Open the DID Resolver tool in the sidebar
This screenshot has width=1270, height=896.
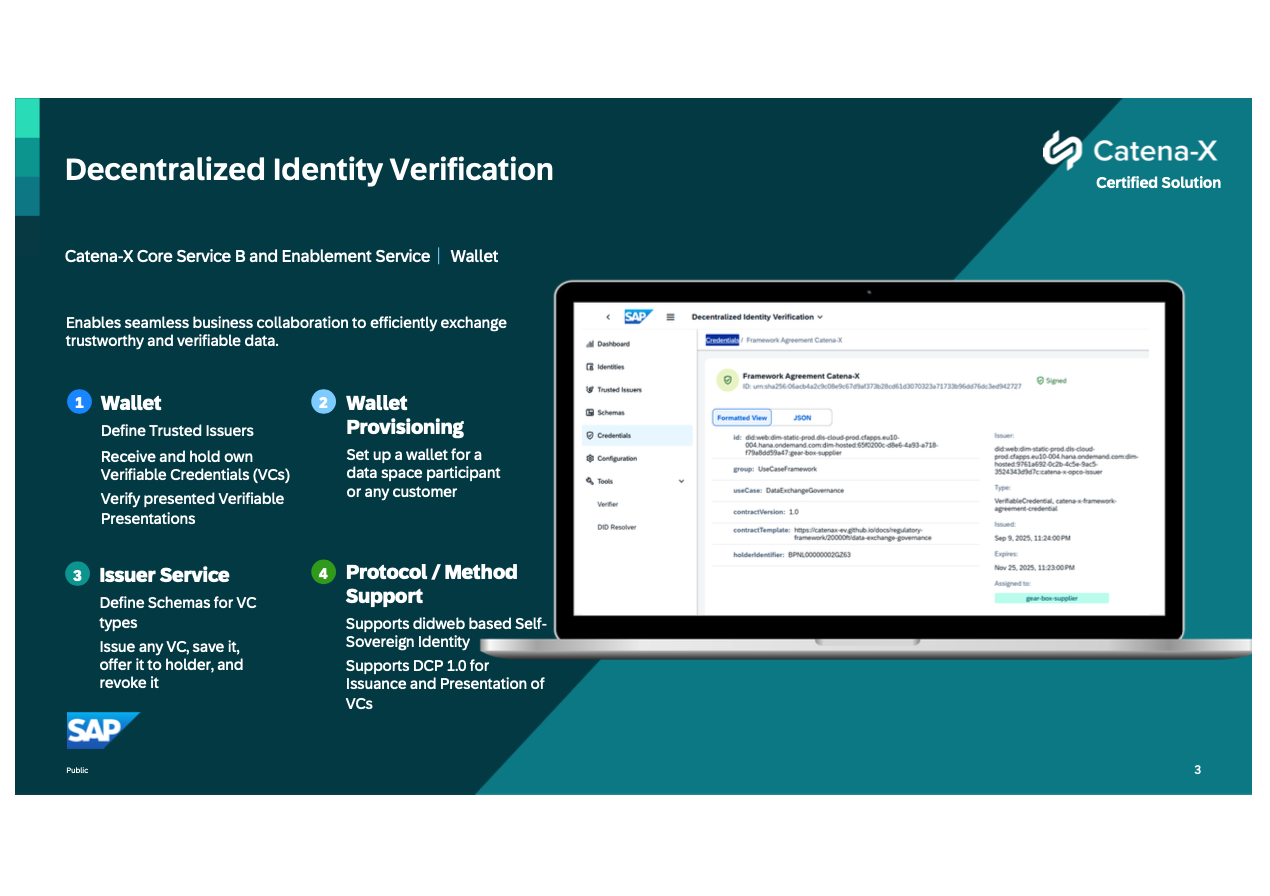(616, 527)
